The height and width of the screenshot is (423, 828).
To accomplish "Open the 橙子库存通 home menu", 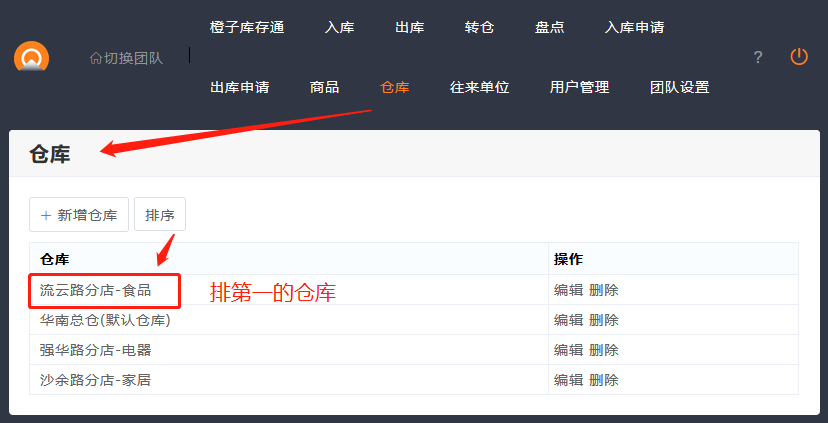I will click(247, 27).
